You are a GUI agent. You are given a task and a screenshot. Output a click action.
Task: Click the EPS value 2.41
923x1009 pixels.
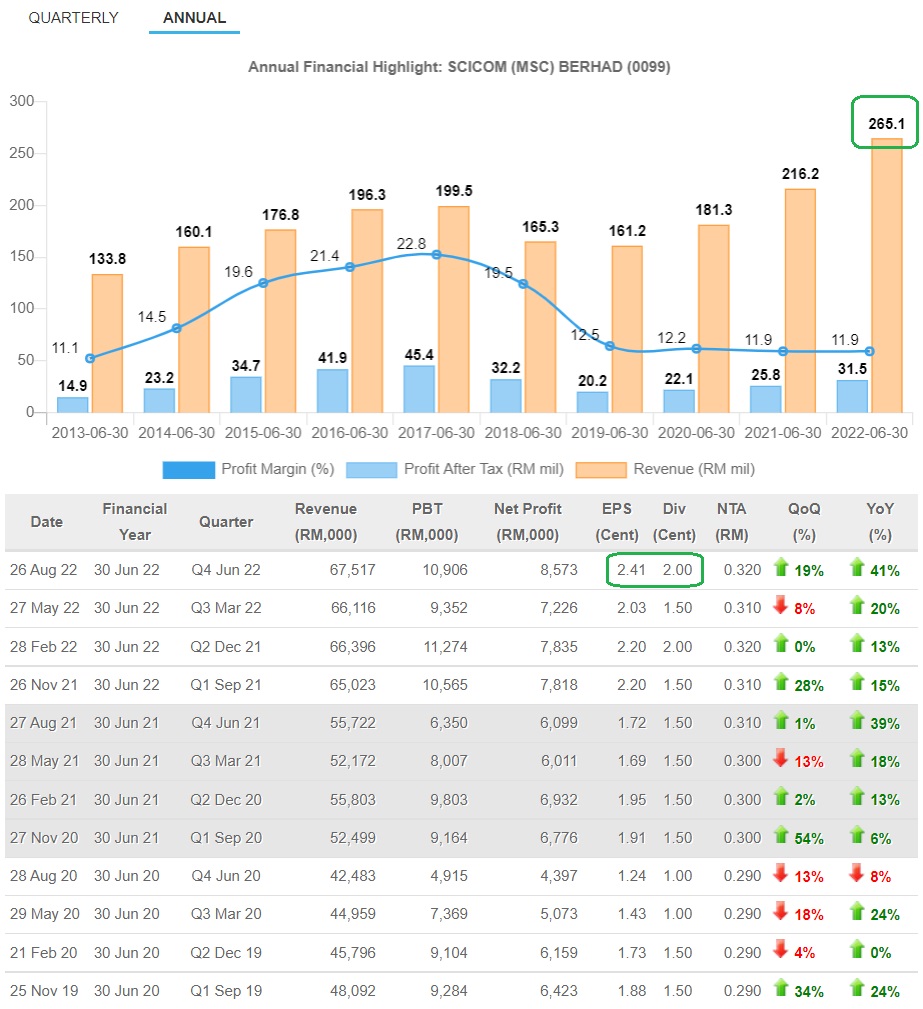631,570
